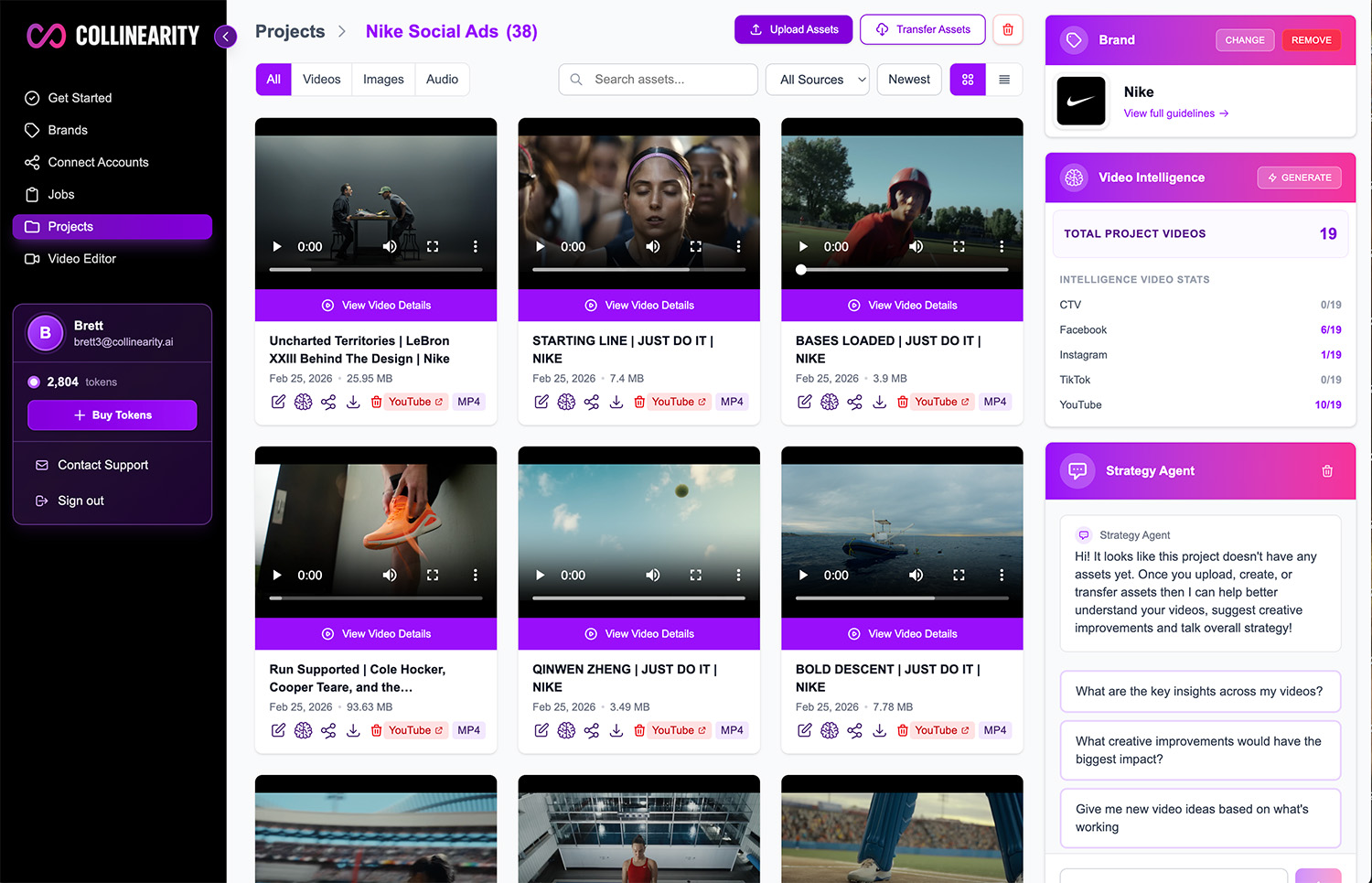Viewport: 1372px width, 883px height.
Task: Open the All Sources dropdown
Action: coord(820,80)
